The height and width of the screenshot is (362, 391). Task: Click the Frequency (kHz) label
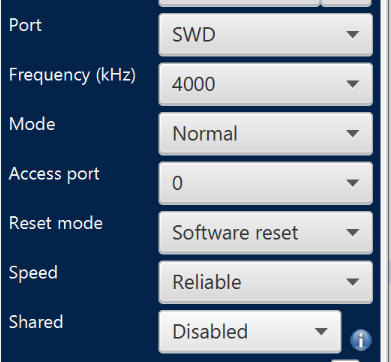(x=72, y=75)
